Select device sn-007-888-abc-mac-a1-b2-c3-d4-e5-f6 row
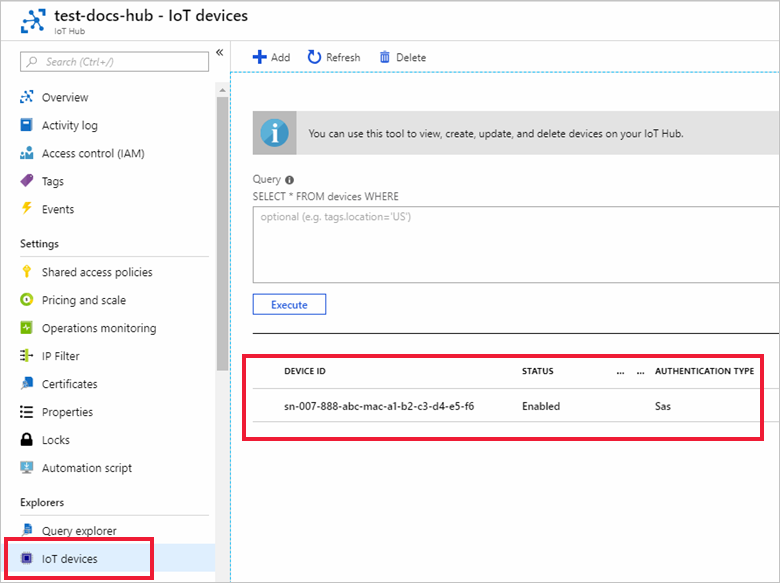780x583 pixels. coord(380,406)
